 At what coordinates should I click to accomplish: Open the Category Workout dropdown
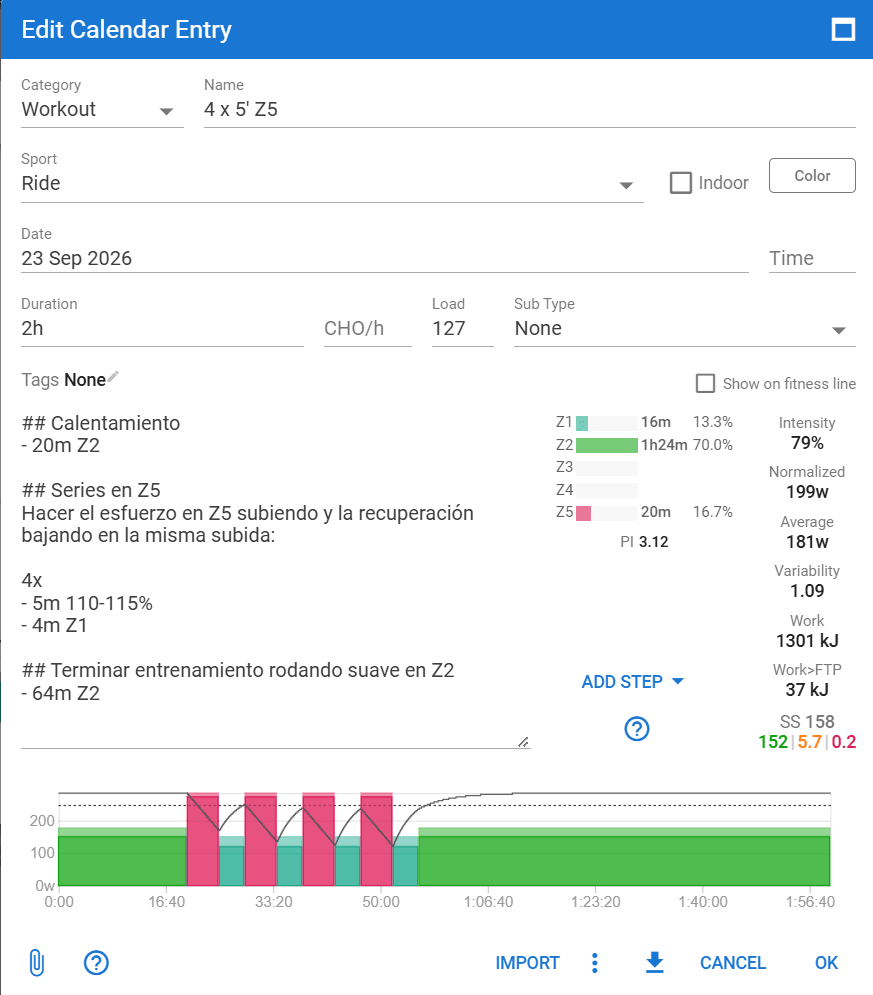pyautogui.click(x=102, y=109)
